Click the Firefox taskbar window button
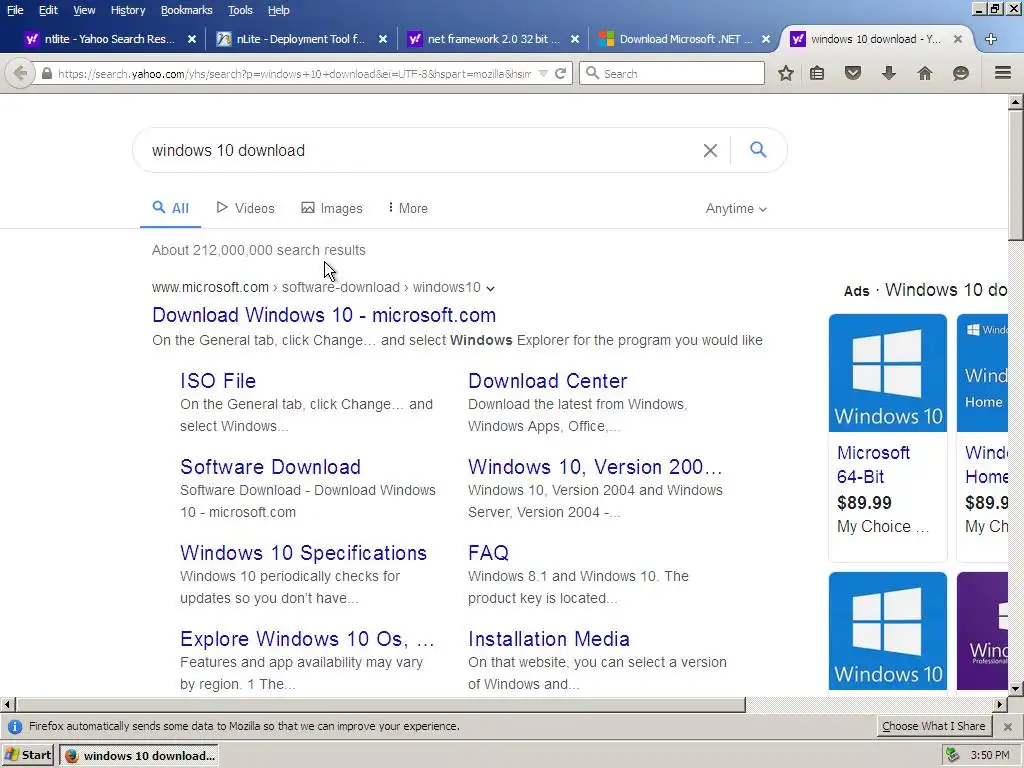The width and height of the screenshot is (1024, 768). tap(138, 756)
